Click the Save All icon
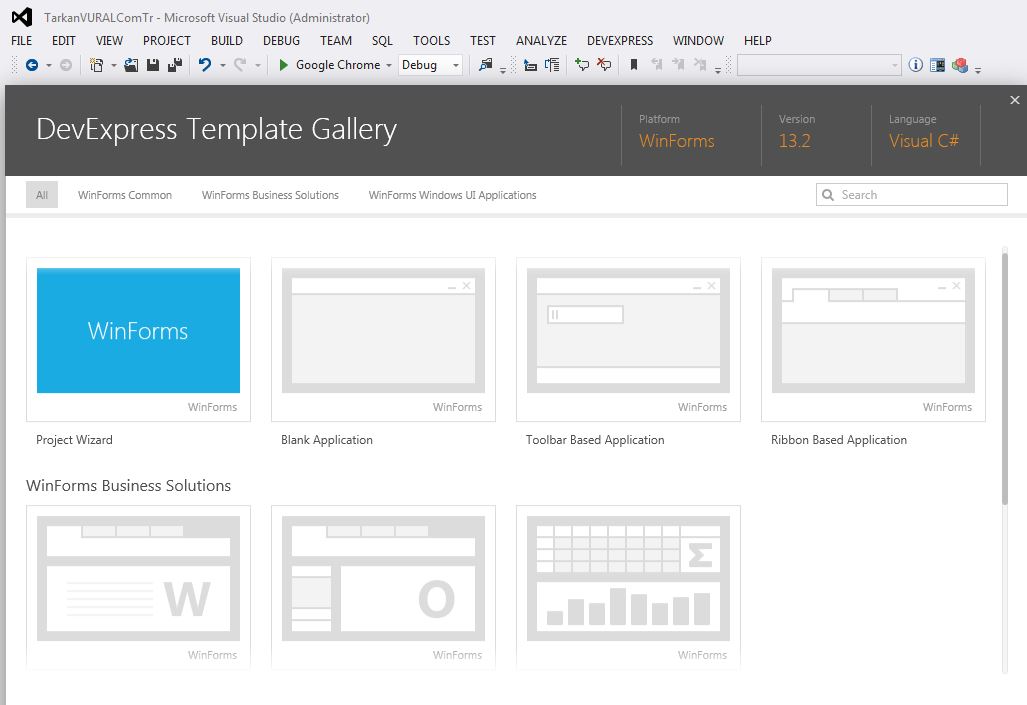Viewport: 1027px width, 705px height. click(175, 65)
